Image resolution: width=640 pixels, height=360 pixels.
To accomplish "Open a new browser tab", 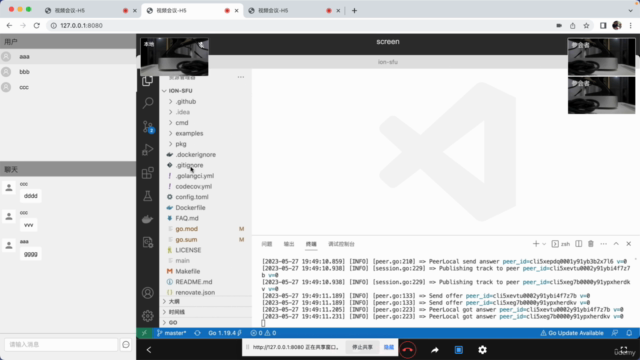I will pyautogui.click(x=354, y=11).
